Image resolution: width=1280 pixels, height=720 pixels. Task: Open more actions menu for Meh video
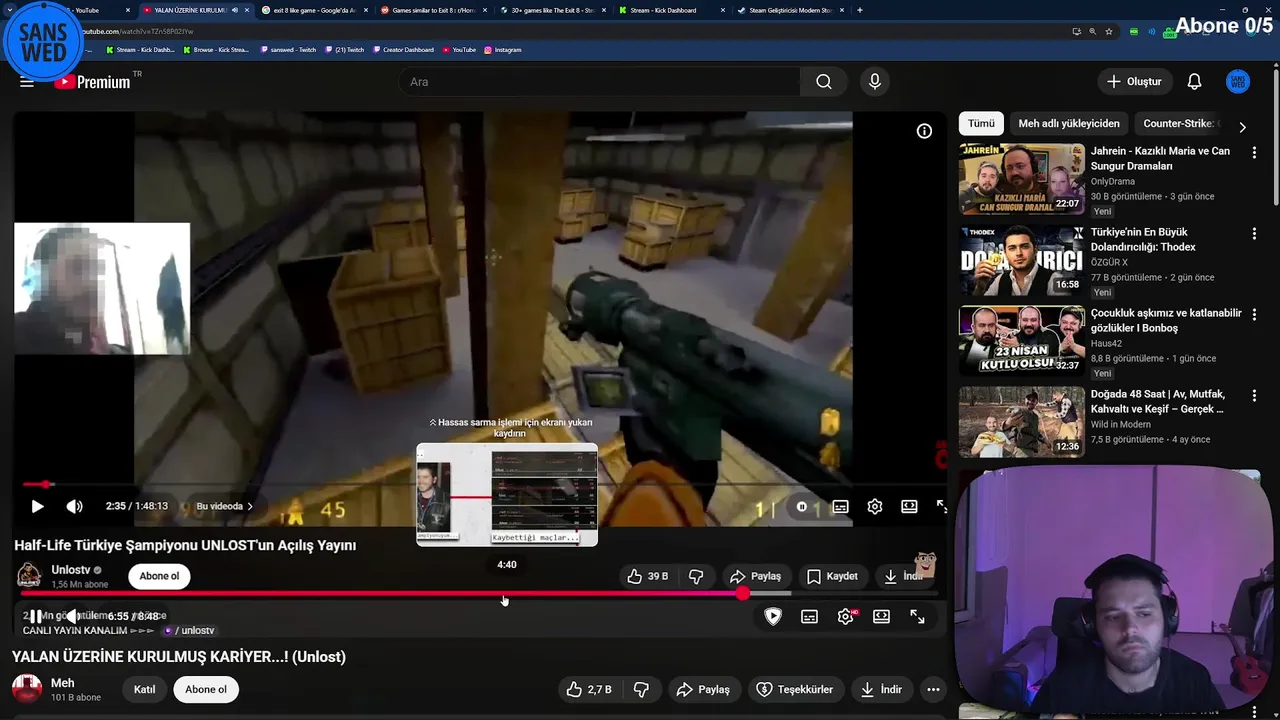pyautogui.click(x=933, y=690)
